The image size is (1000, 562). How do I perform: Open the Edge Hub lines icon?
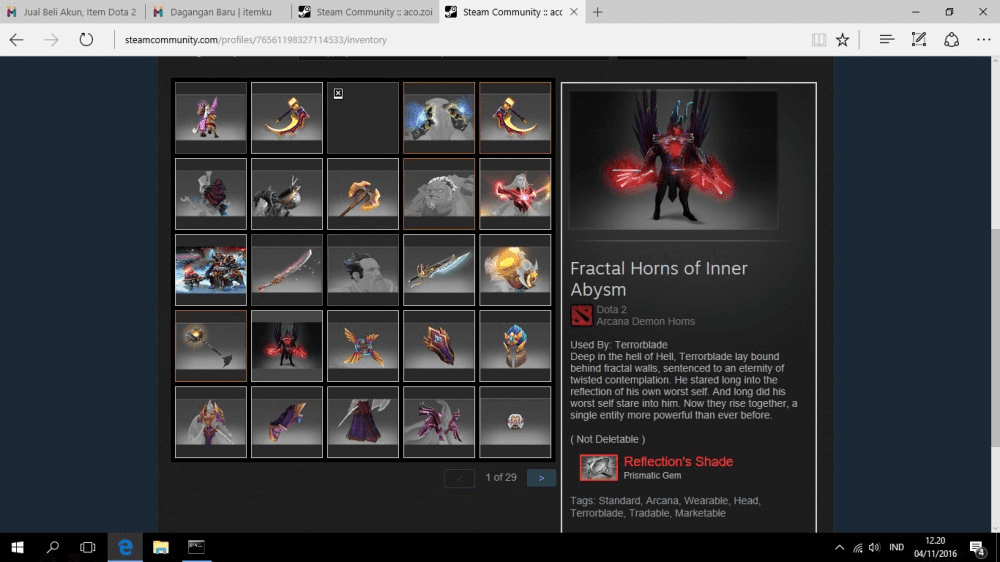(x=886, y=40)
